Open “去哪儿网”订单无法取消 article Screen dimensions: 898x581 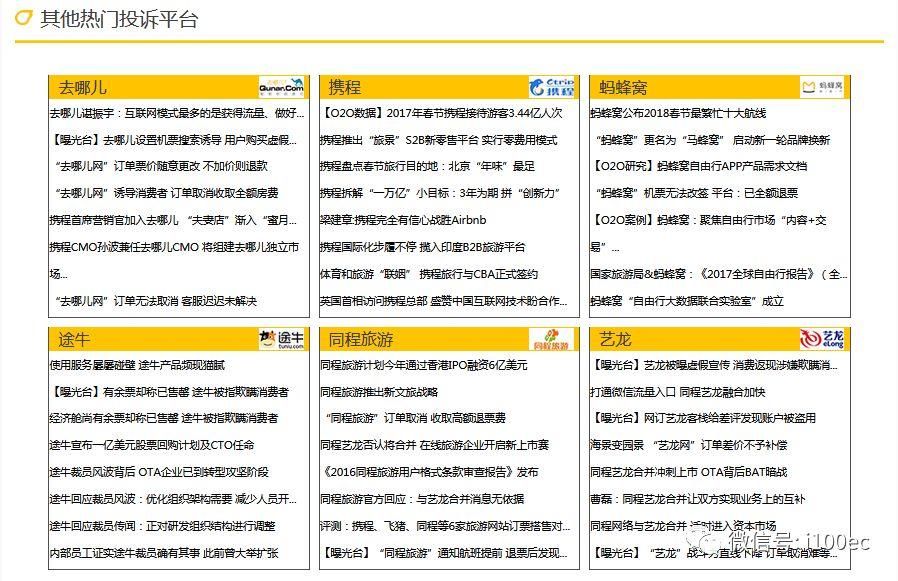[156, 301]
